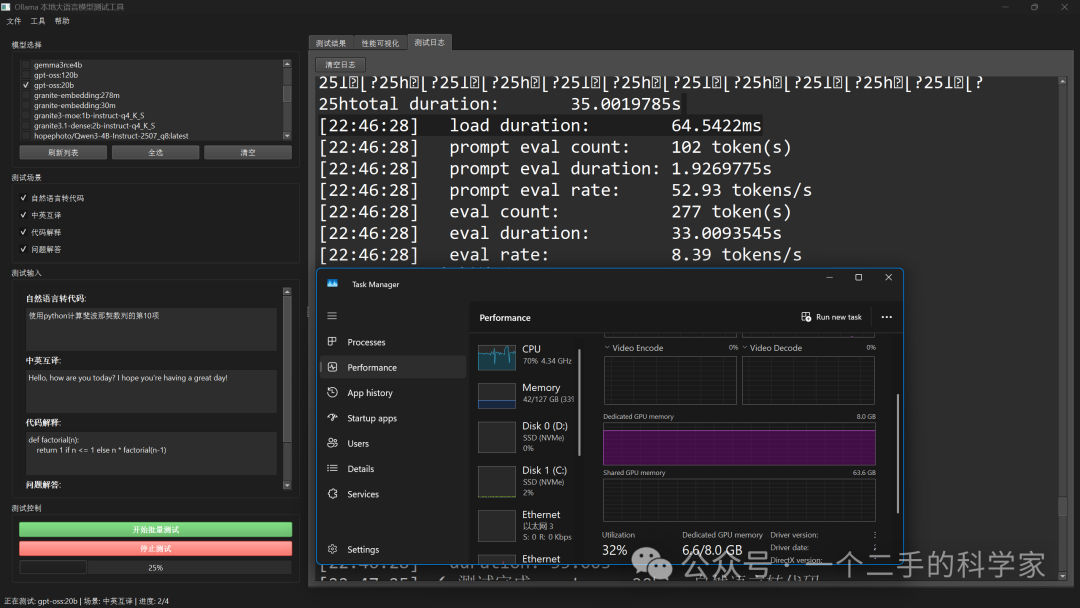
Task: Click the 清空日志 button
Action: (340, 65)
